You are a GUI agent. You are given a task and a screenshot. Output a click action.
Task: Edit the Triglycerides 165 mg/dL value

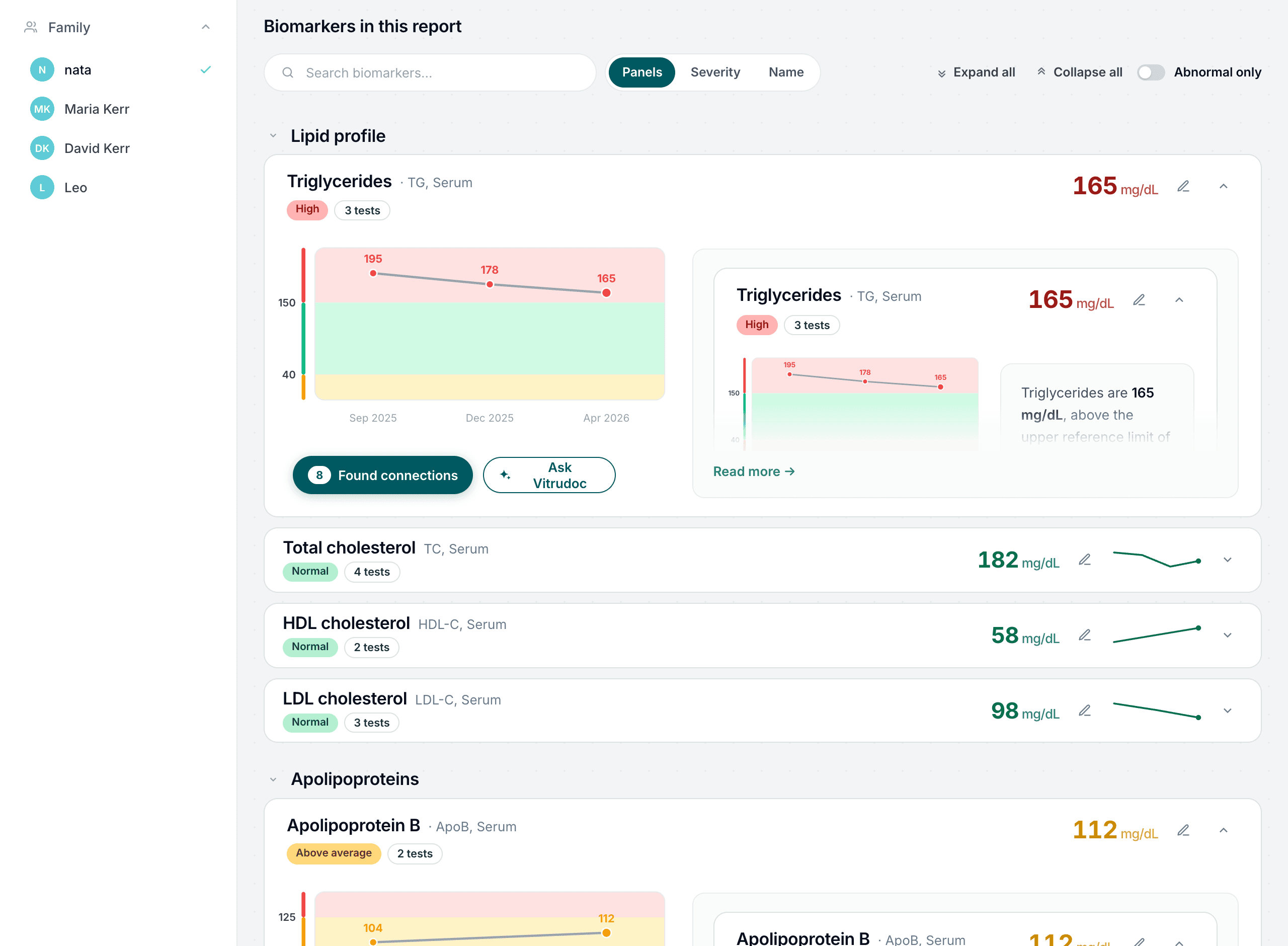click(x=1183, y=186)
